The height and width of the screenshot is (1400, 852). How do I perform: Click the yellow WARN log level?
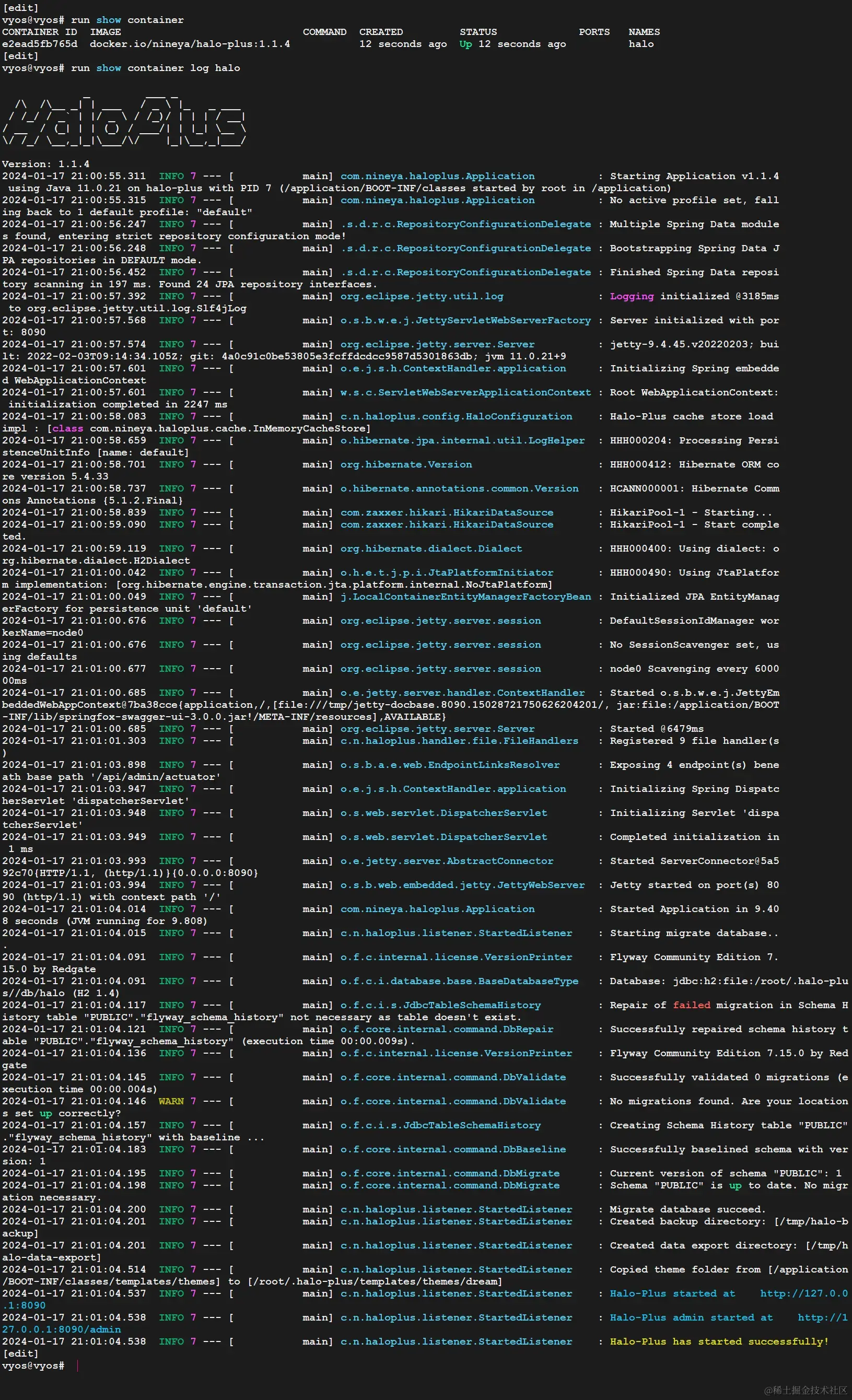click(171, 1101)
